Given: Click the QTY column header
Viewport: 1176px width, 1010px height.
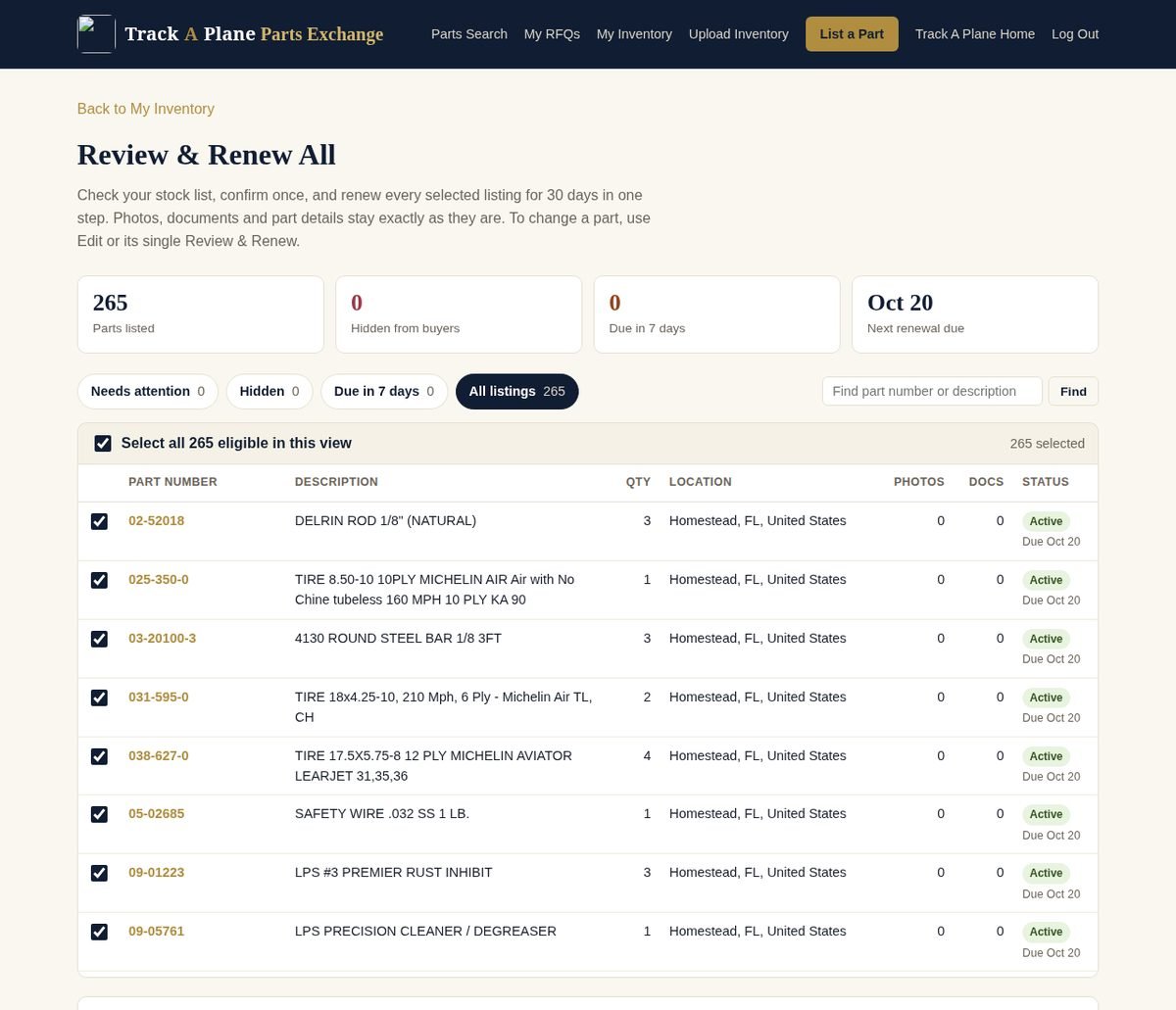Looking at the screenshot, I should [x=638, y=482].
